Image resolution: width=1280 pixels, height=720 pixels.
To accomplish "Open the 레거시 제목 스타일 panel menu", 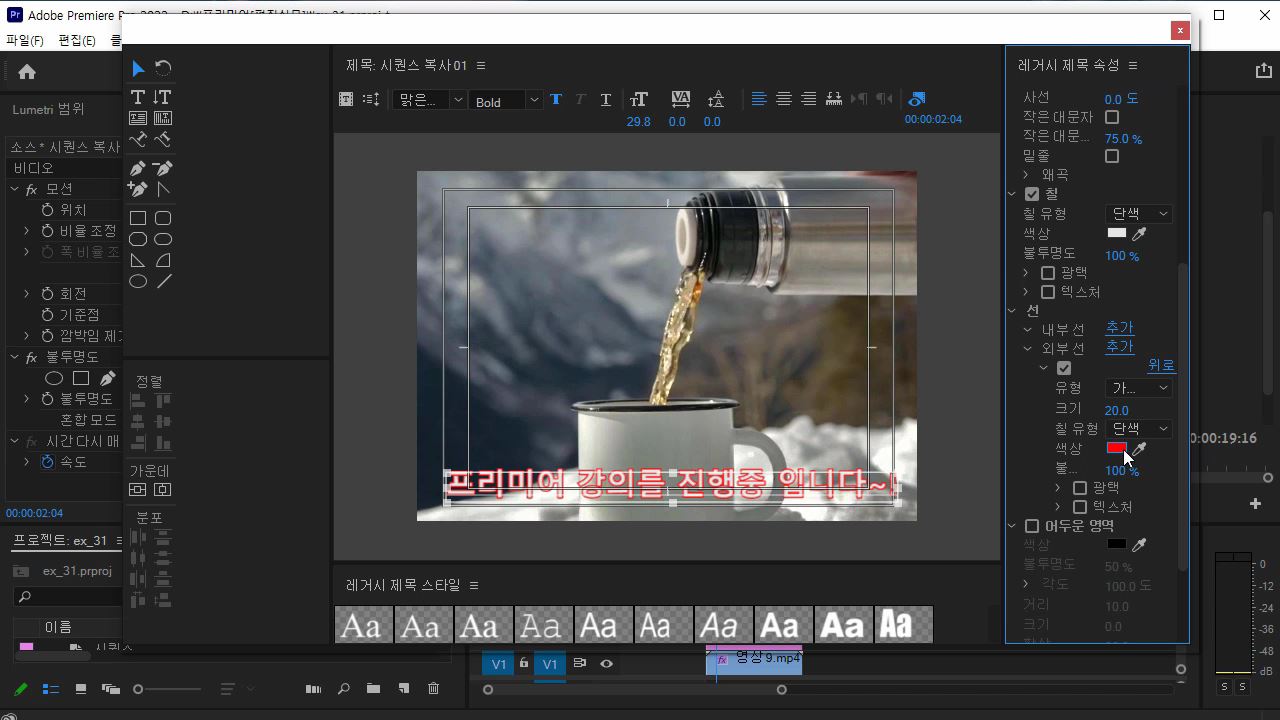I will 474,585.
